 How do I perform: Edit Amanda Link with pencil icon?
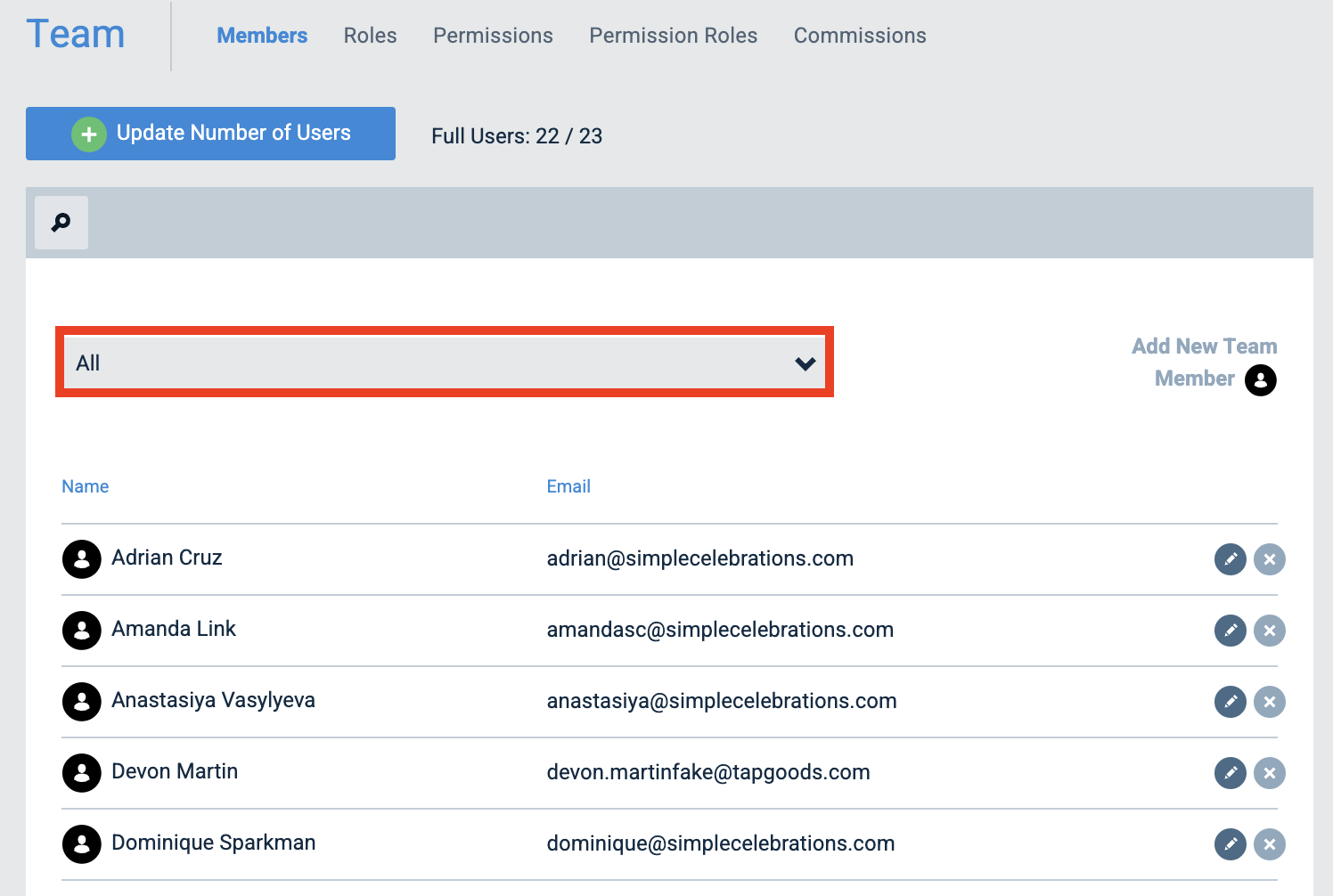1231,631
